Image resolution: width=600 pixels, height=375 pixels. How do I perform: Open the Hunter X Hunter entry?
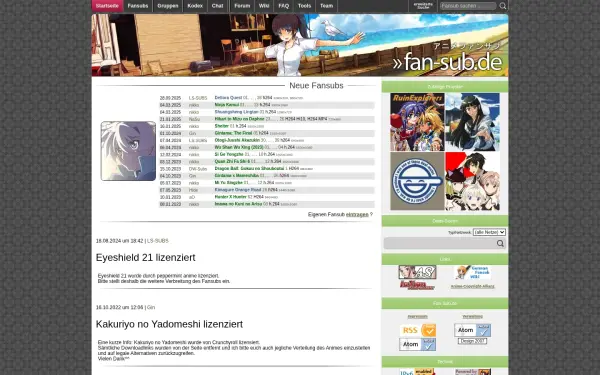[x=230, y=197]
